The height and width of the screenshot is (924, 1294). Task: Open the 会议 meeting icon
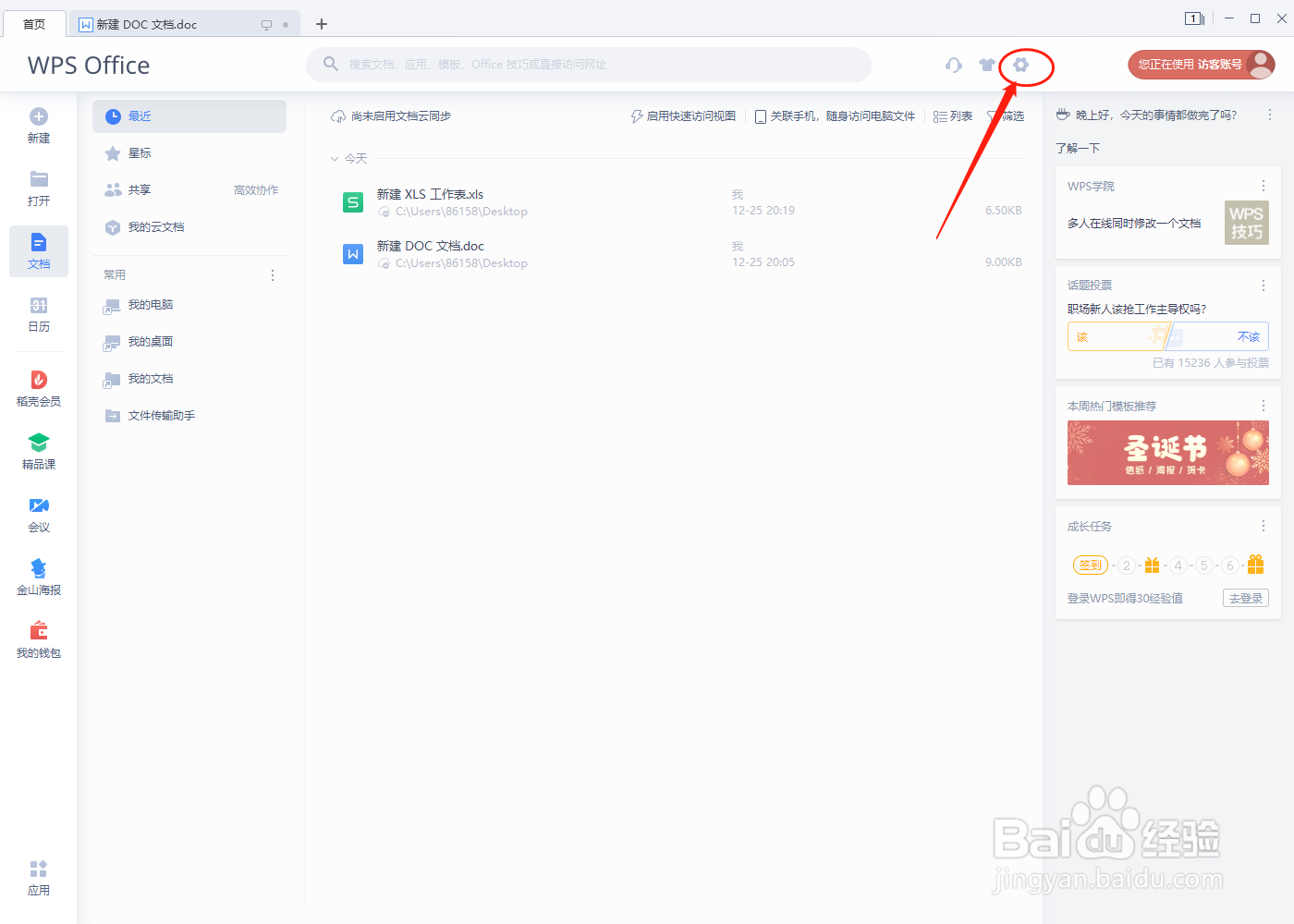pyautogui.click(x=39, y=505)
